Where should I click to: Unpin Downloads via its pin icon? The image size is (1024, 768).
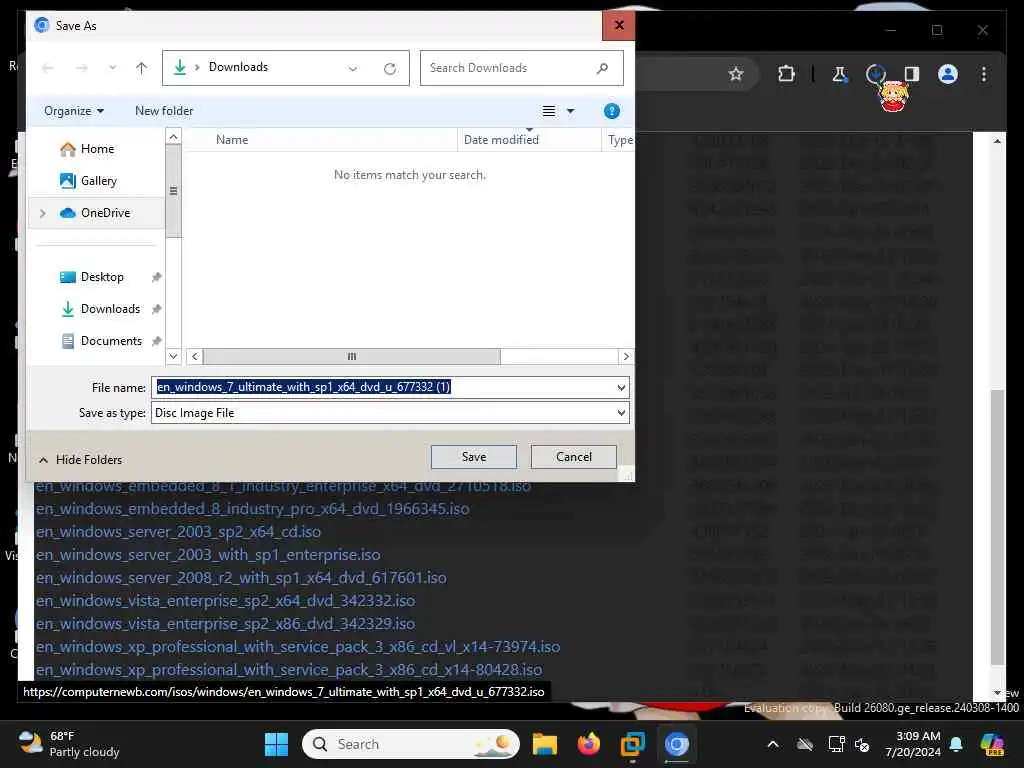156,309
